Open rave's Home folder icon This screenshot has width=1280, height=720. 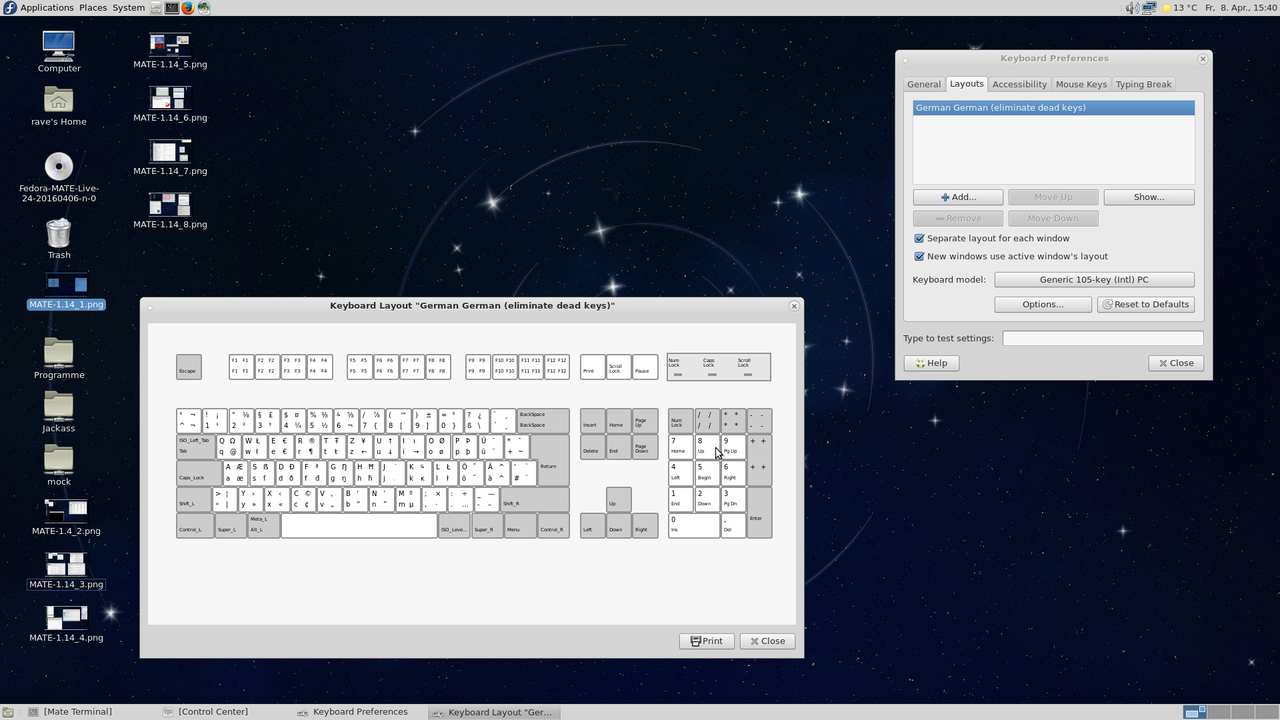[x=59, y=100]
